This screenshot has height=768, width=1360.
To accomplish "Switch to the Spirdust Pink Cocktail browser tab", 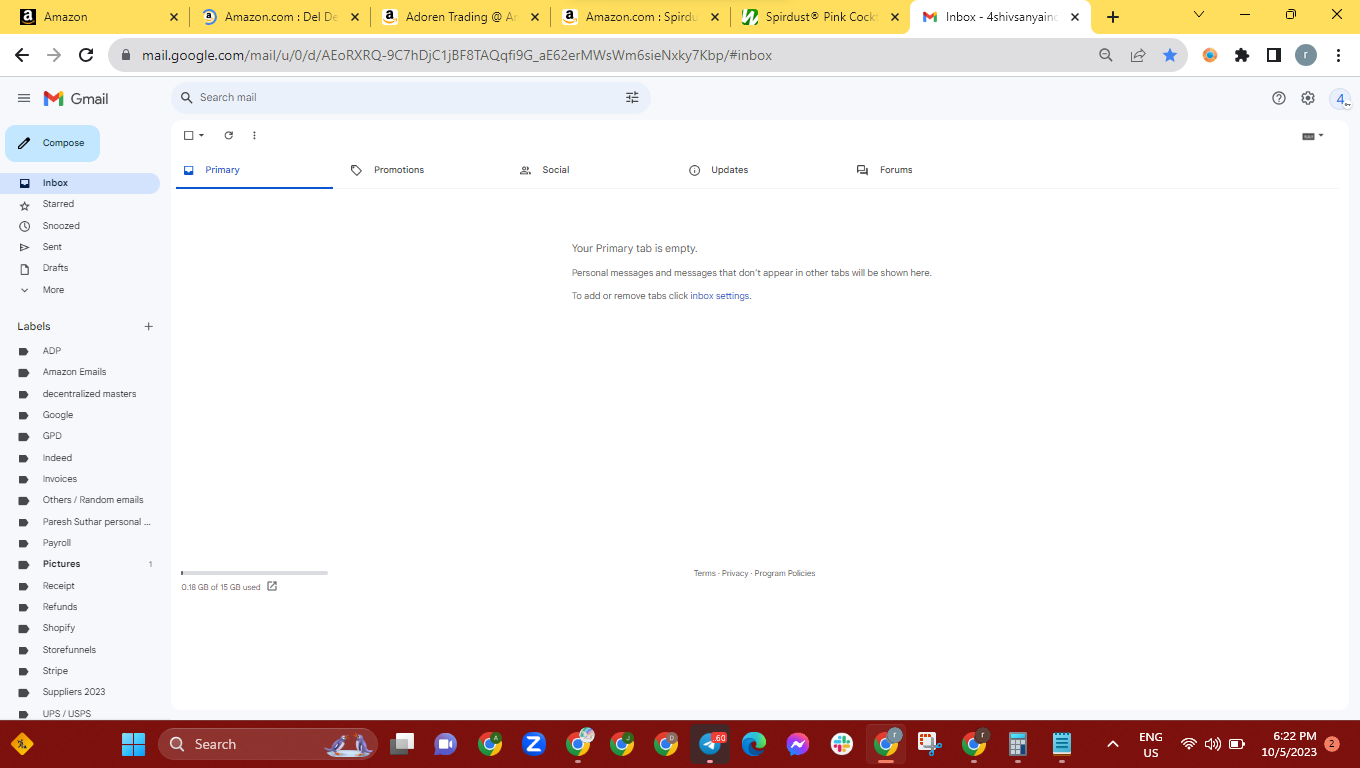I will 820,17.
